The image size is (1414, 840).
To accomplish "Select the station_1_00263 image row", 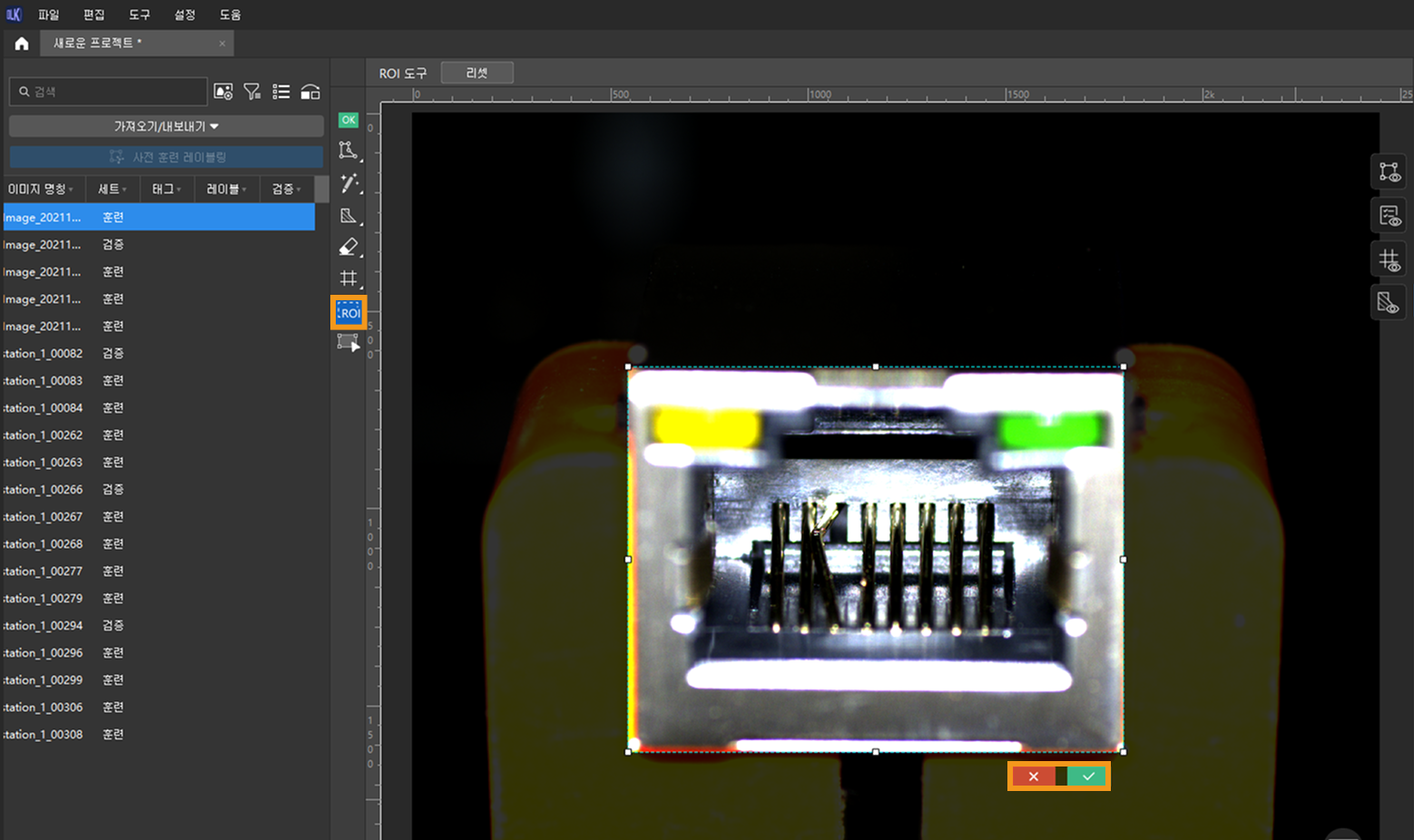I will (159, 462).
